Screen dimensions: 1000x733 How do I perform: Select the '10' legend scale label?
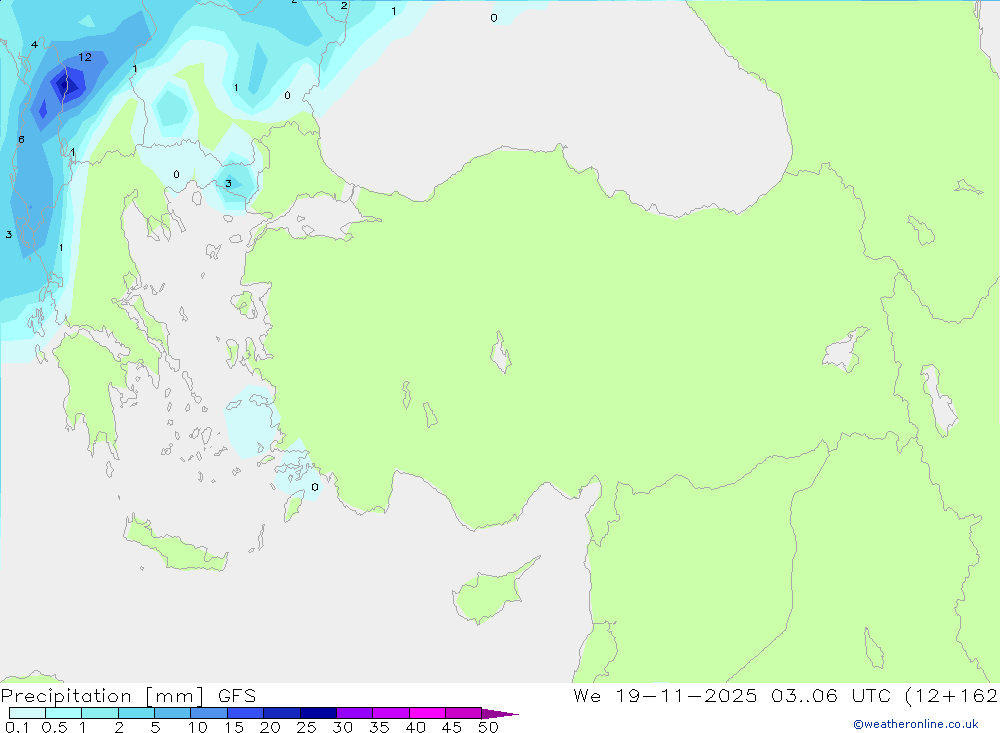point(198,727)
